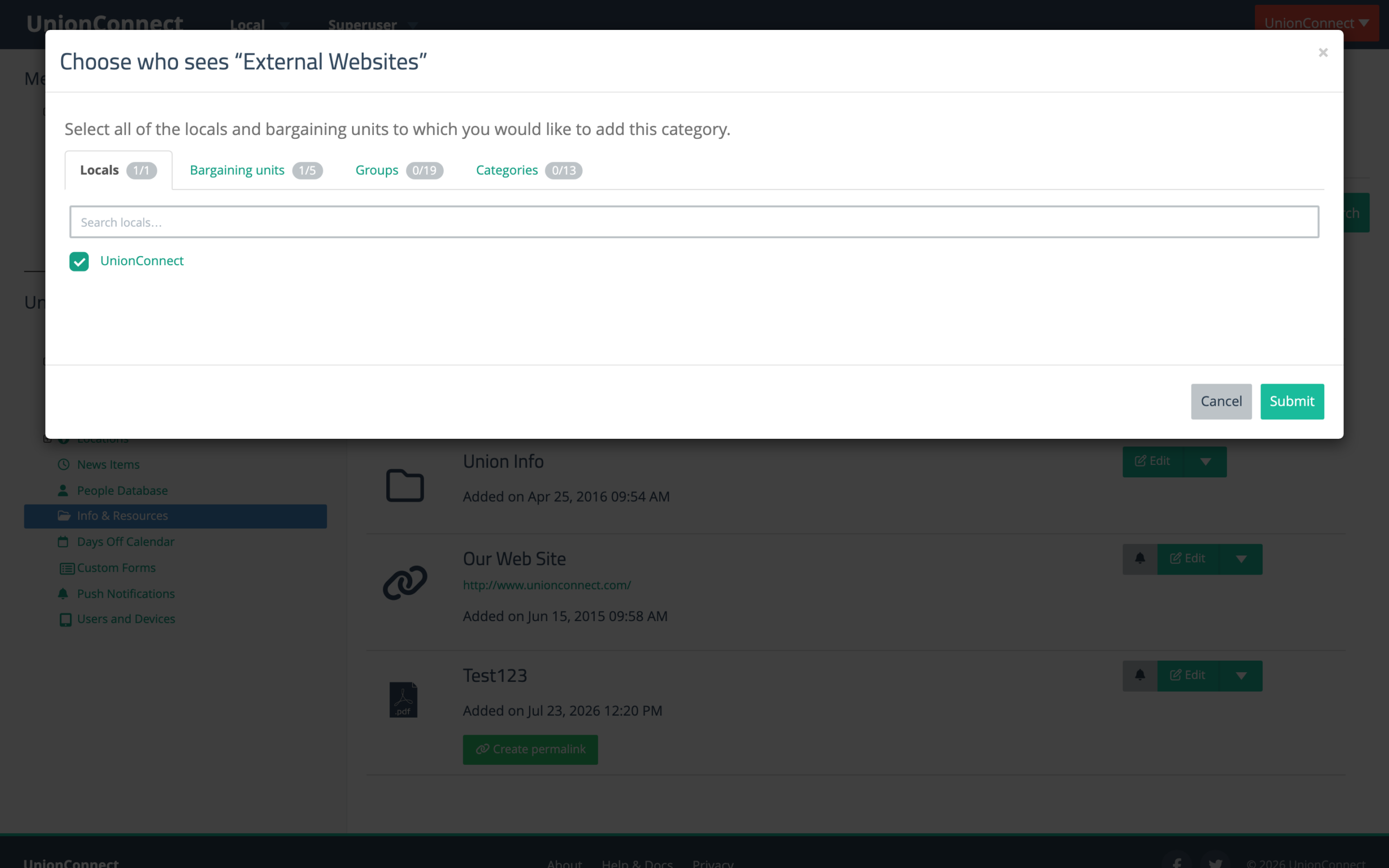
Task: Open the unionconnect.com URL link
Action: [x=547, y=585]
